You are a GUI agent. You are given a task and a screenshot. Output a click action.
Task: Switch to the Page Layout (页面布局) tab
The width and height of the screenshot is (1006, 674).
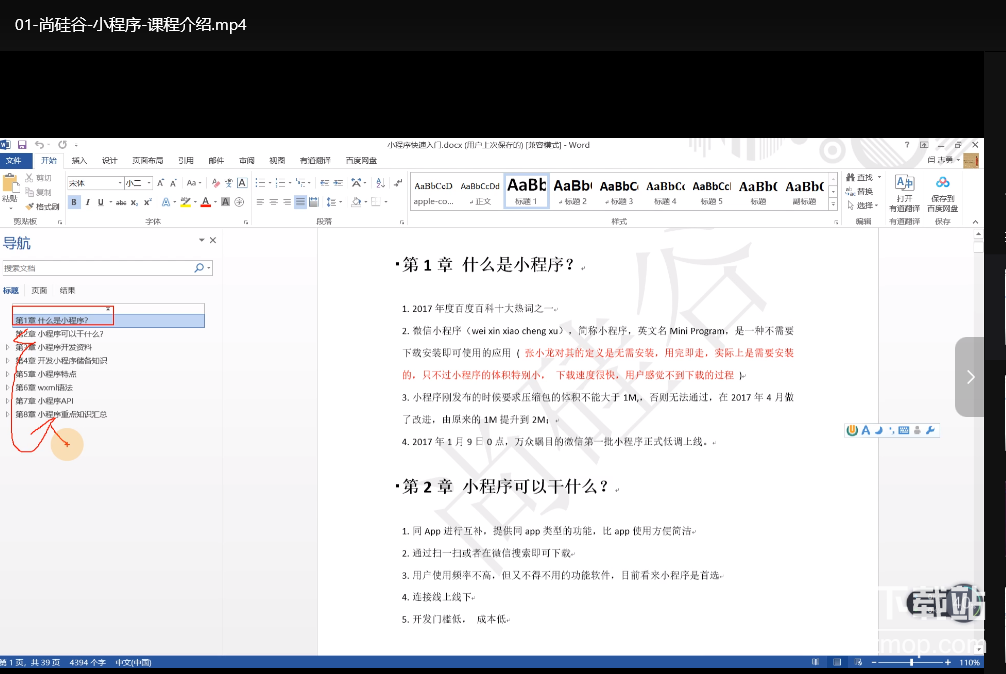[148, 160]
